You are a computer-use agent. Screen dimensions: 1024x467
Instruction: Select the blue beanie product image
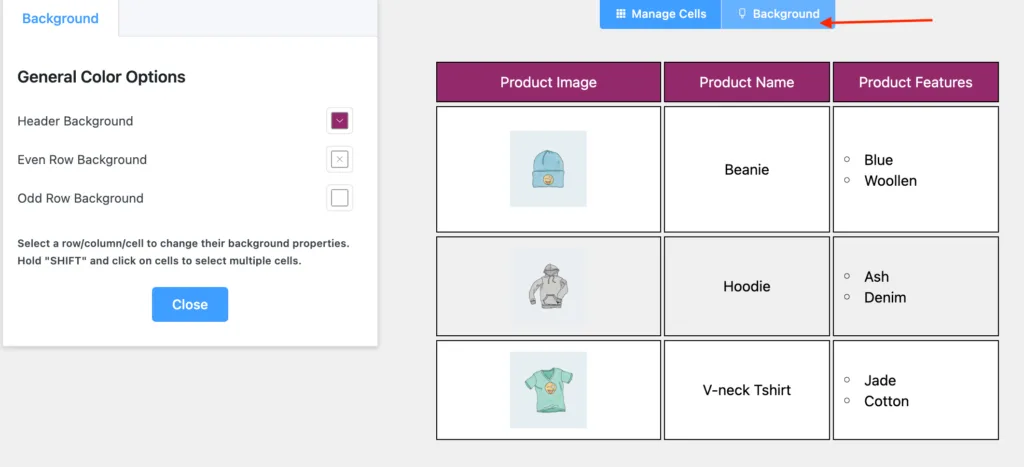[x=548, y=169]
